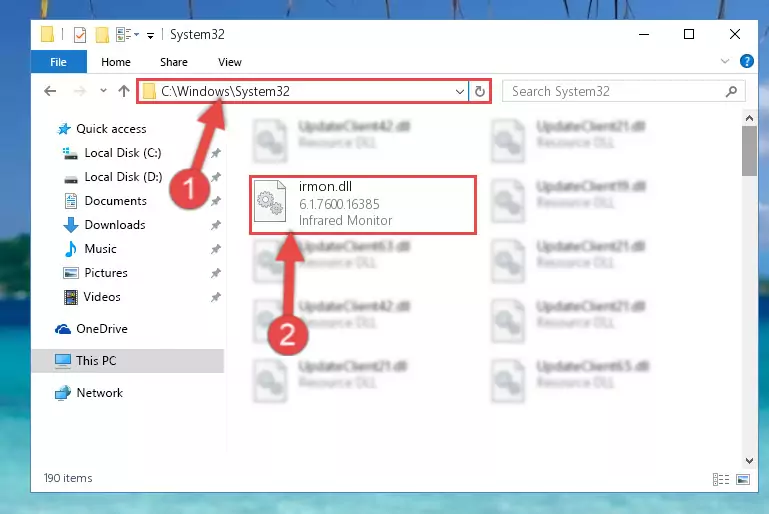Expand the ribbon with the chevron
This screenshot has width=769, height=514.
coord(724,61)
